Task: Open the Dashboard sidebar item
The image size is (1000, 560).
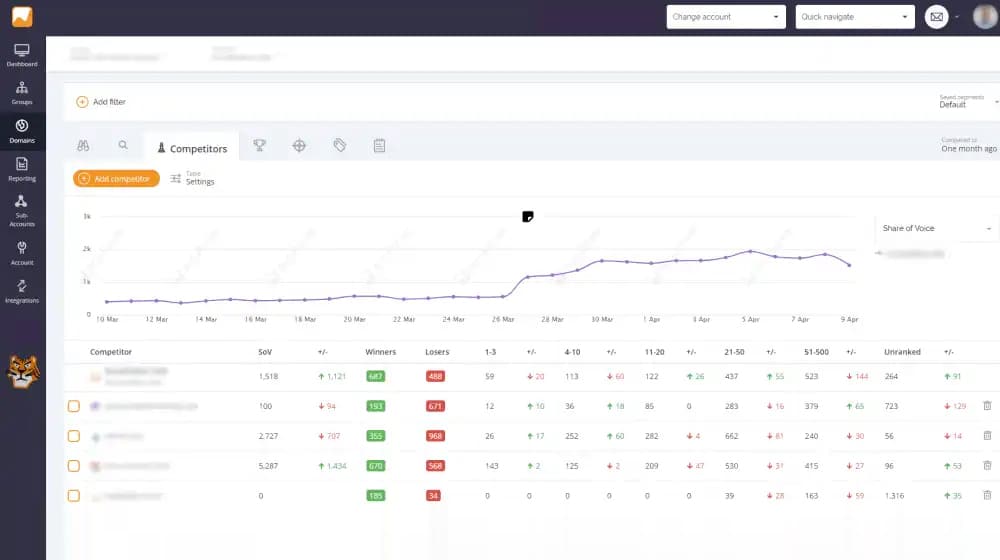Action: click(x=22, y=55)
